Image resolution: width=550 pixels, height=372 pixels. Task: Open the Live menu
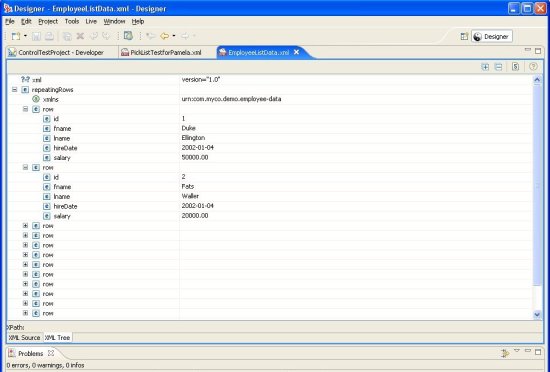91,21
